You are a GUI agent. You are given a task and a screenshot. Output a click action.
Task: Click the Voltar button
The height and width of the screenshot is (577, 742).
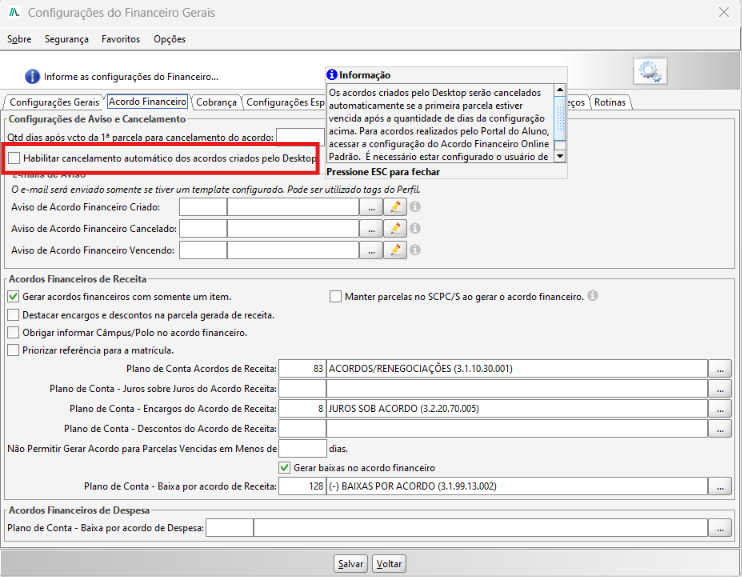[389, 564]
